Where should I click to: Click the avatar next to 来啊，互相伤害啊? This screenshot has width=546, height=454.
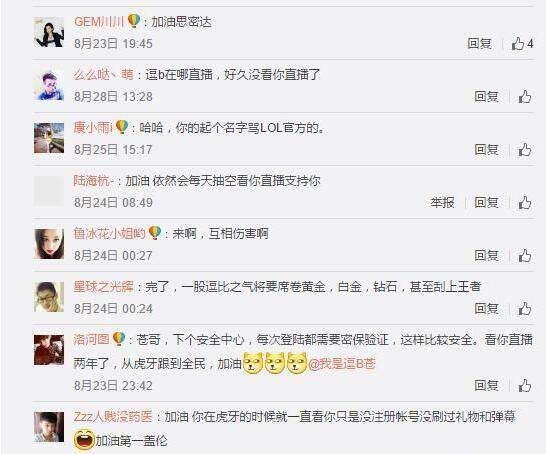[x=49, y=244]
